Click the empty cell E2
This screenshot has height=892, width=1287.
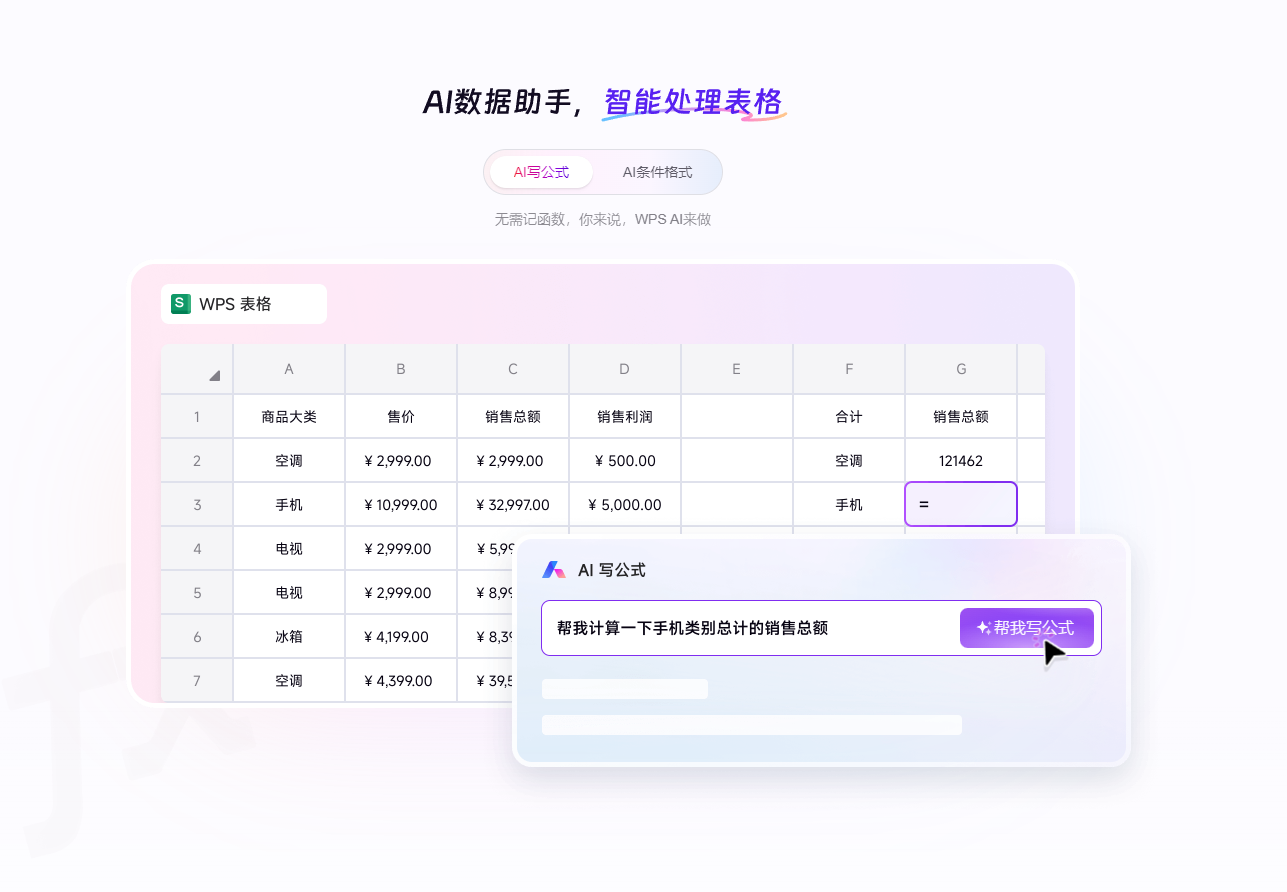(737, 461)
